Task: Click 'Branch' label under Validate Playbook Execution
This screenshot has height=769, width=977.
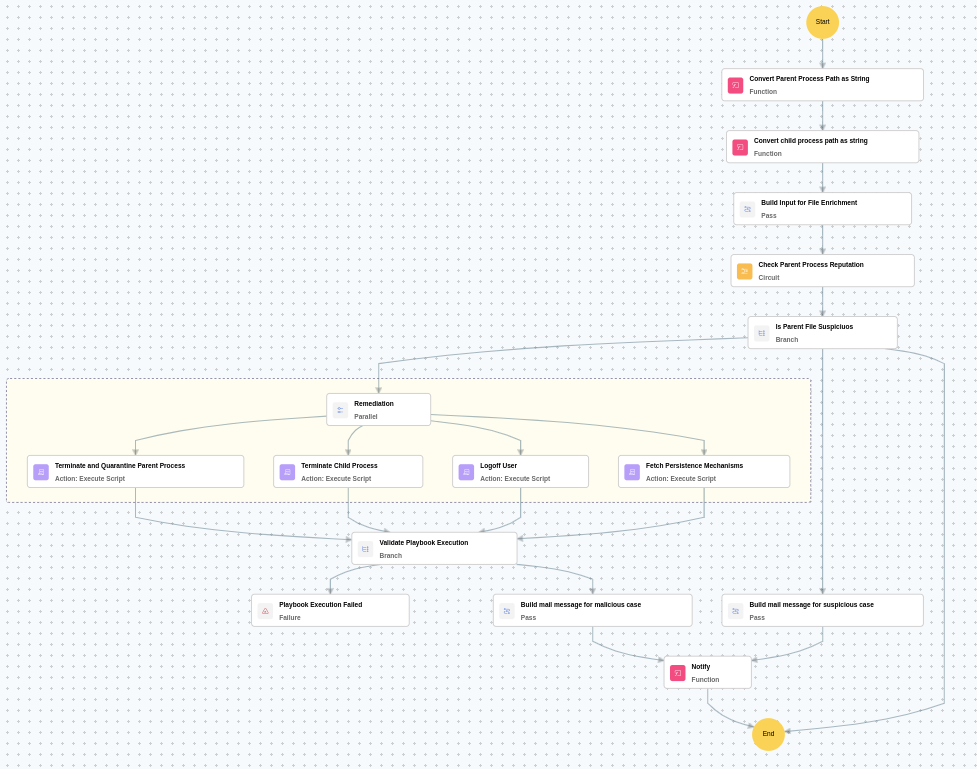Action: pos(390,556)
